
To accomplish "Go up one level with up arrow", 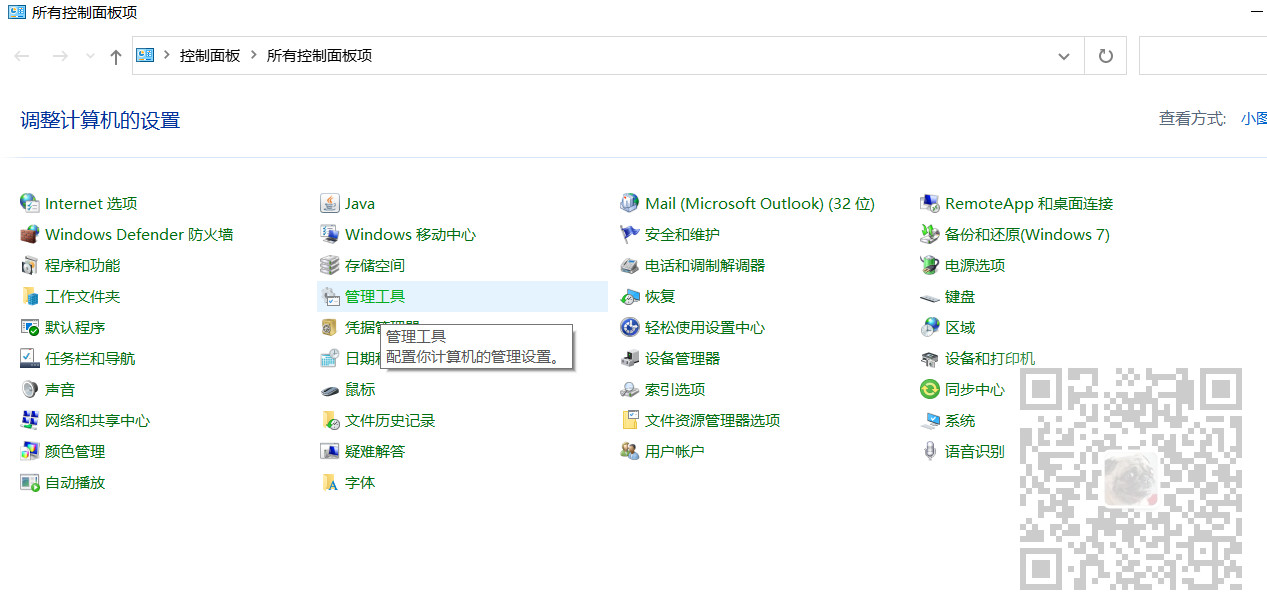I will click(116, 56).
